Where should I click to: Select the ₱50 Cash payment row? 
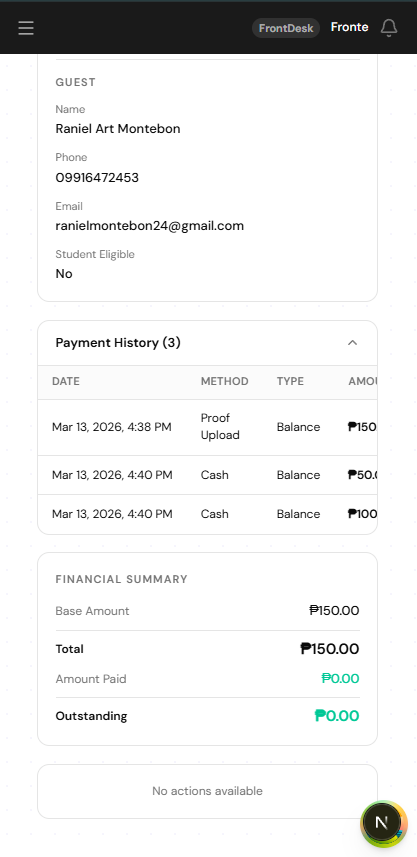tap(207, 475)
